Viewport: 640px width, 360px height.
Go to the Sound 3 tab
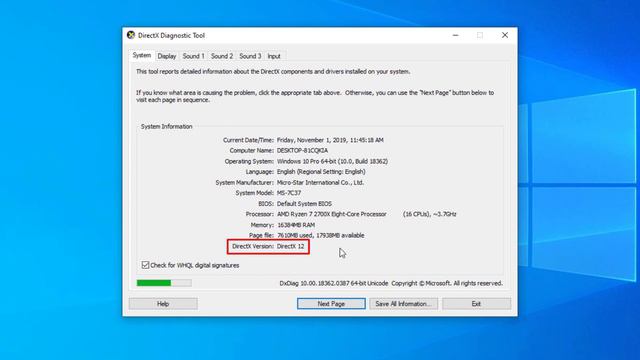pyautogui.click(x=250, y=56)
